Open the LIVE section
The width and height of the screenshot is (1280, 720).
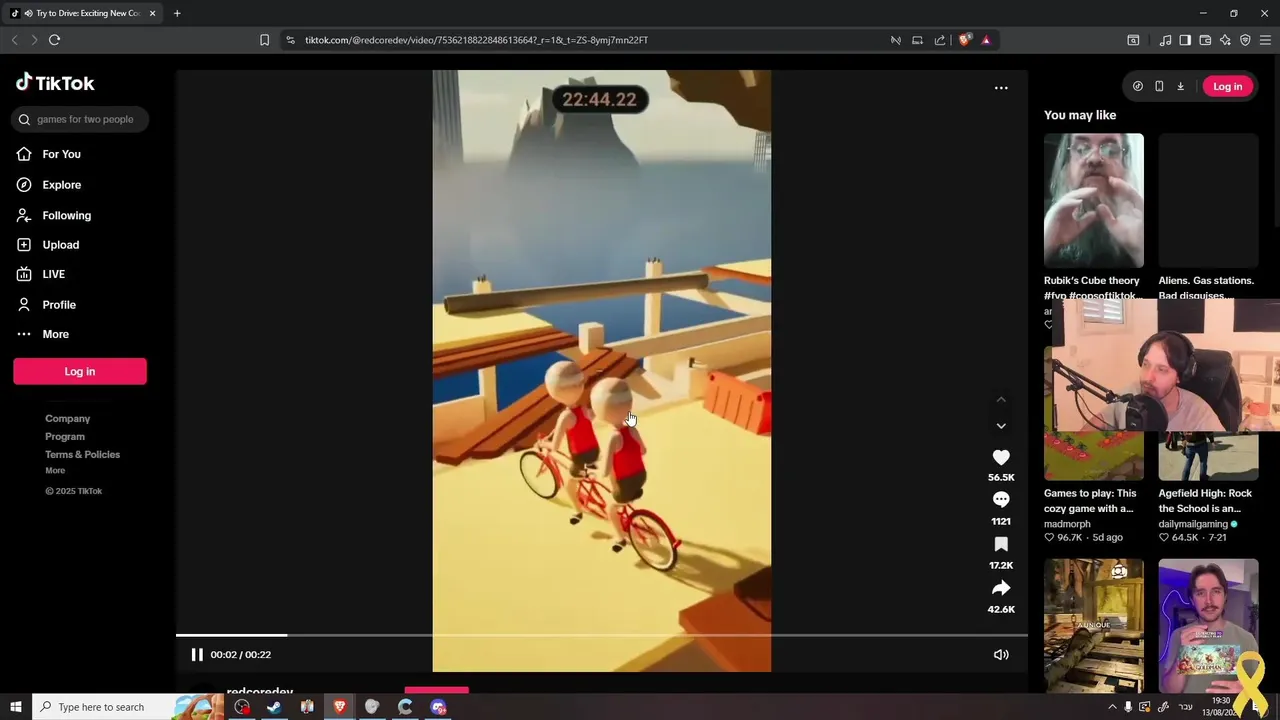pyautogui.click(x=41, y=274)
